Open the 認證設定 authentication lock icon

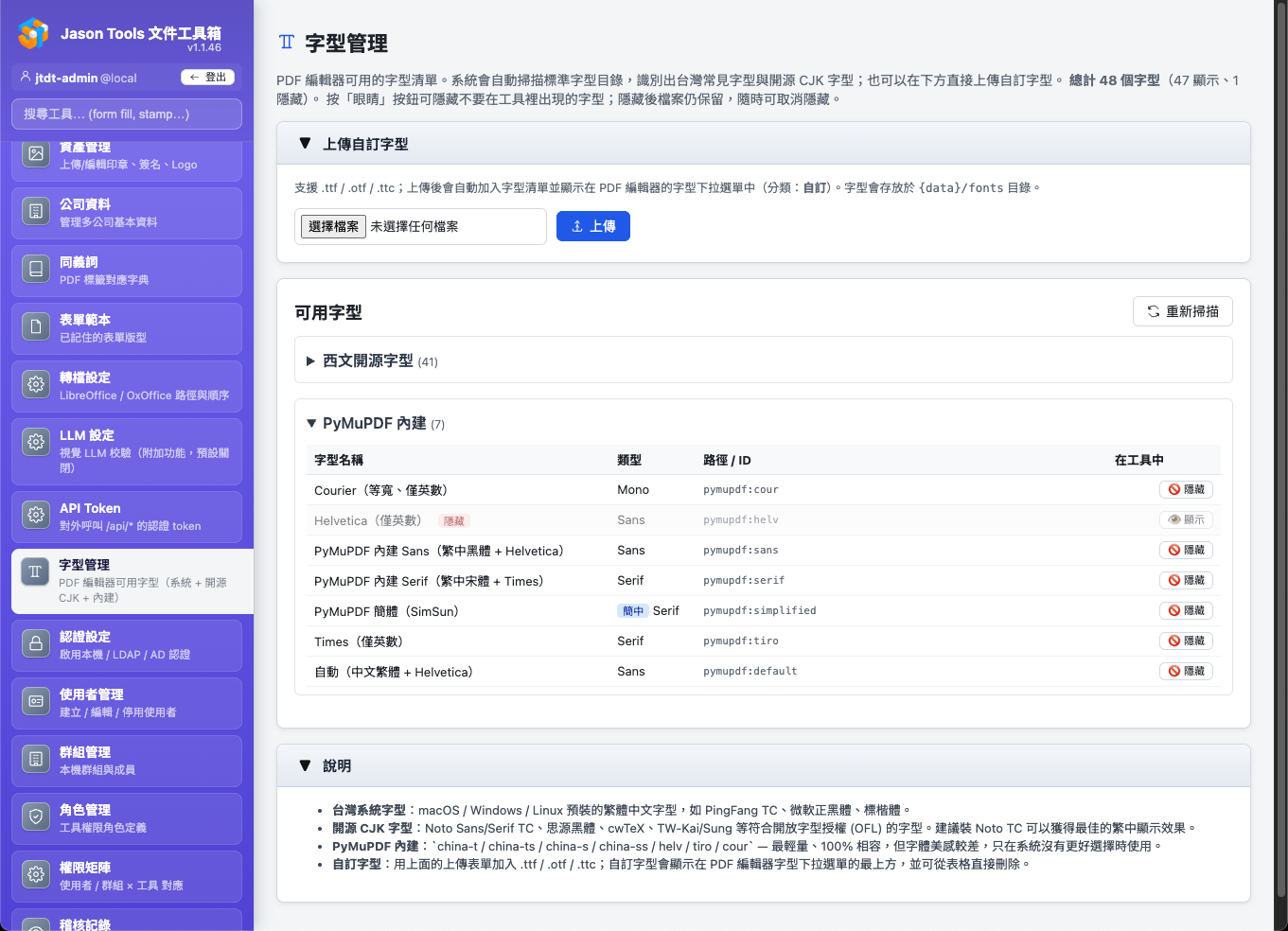coord(35,643)
